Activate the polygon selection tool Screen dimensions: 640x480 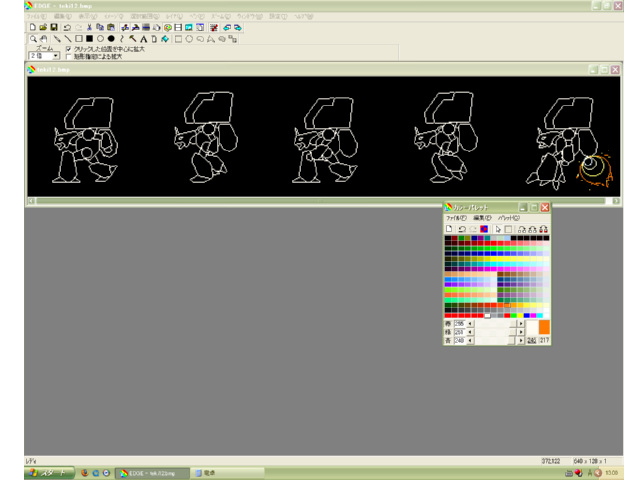(x=211, y=39)
